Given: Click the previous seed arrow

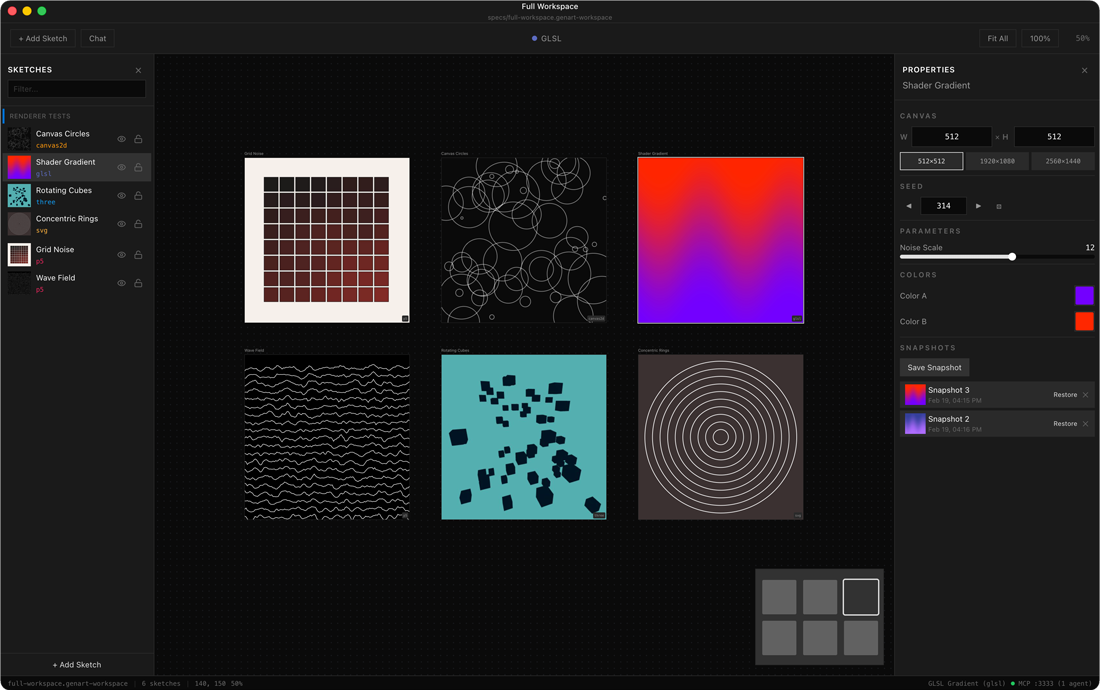Looking at the screenshot, I should click(909, 205).
